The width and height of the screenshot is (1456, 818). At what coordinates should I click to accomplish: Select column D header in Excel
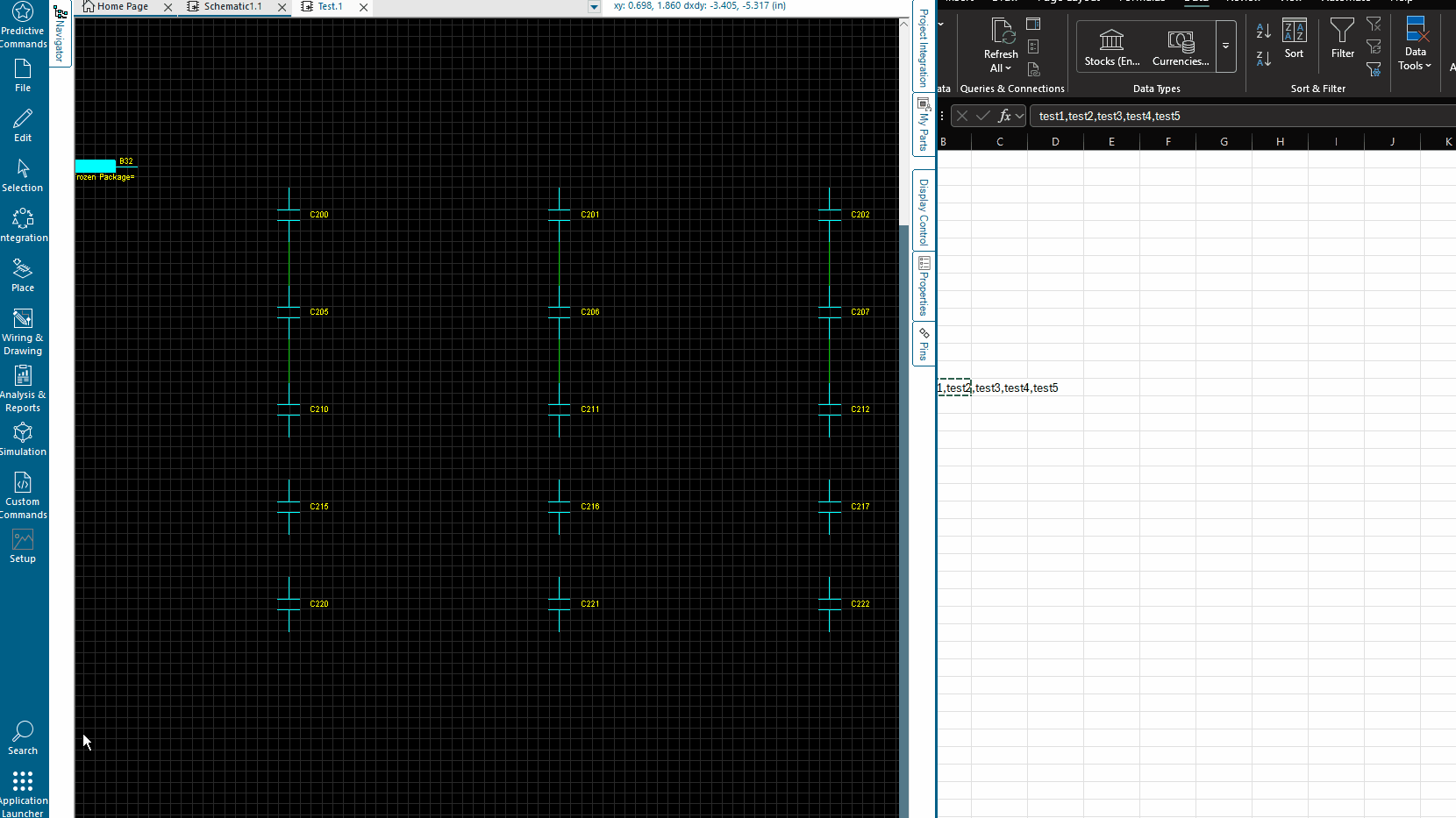1056,141
